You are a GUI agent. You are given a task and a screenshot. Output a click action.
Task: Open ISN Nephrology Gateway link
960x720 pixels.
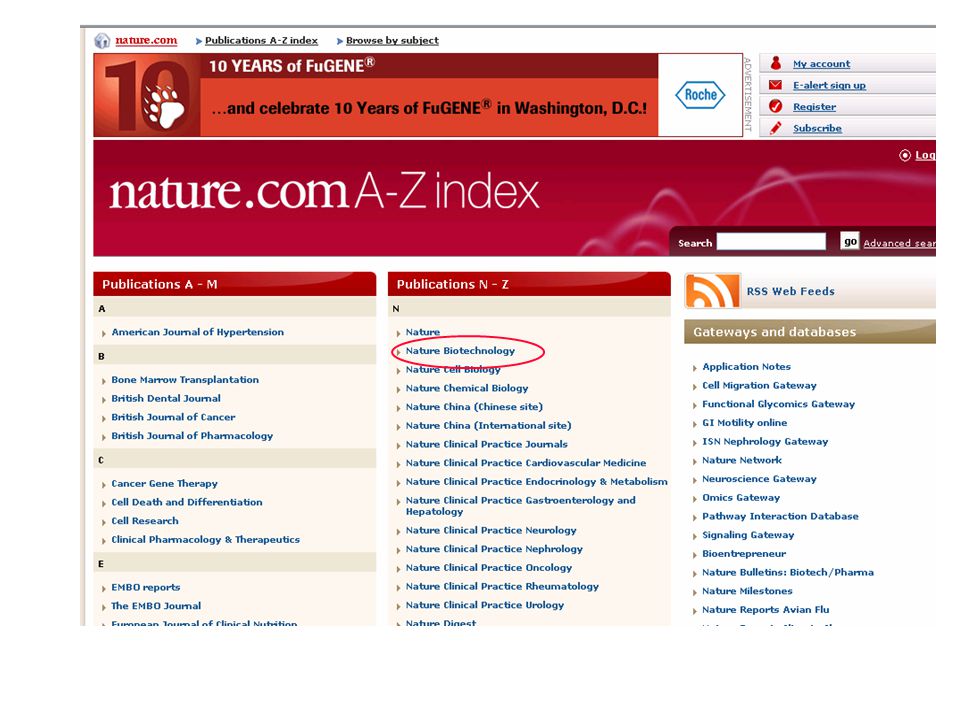(765, 441)
